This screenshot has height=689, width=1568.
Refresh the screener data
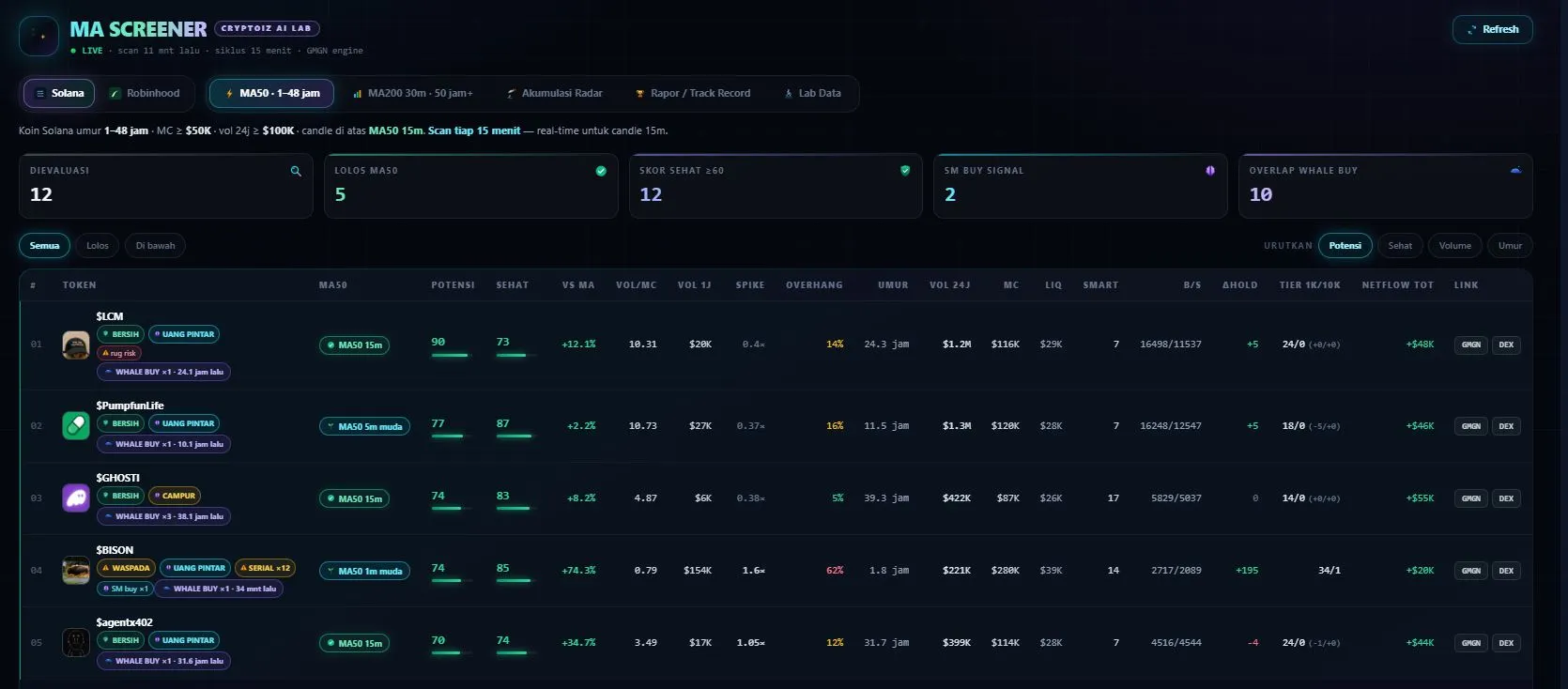[1492, 29]
